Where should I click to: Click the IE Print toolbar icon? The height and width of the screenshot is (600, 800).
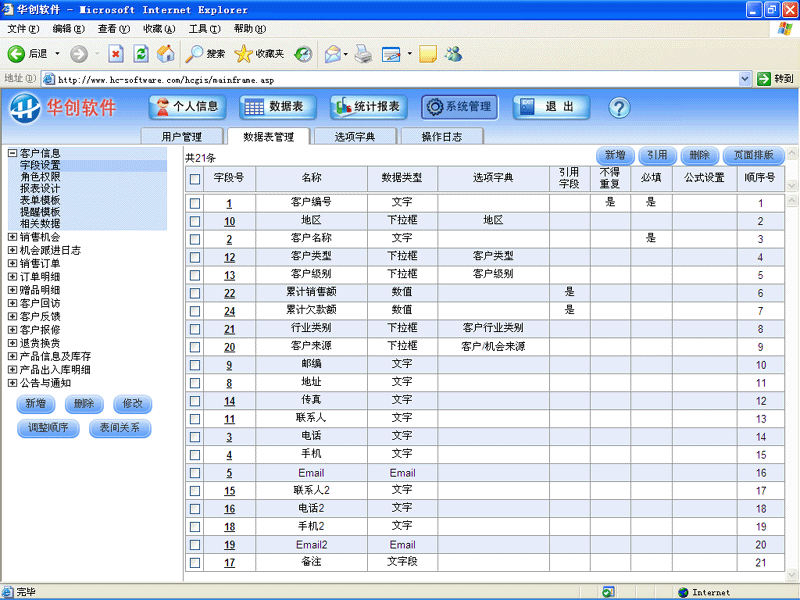click(x=363, y=53)
